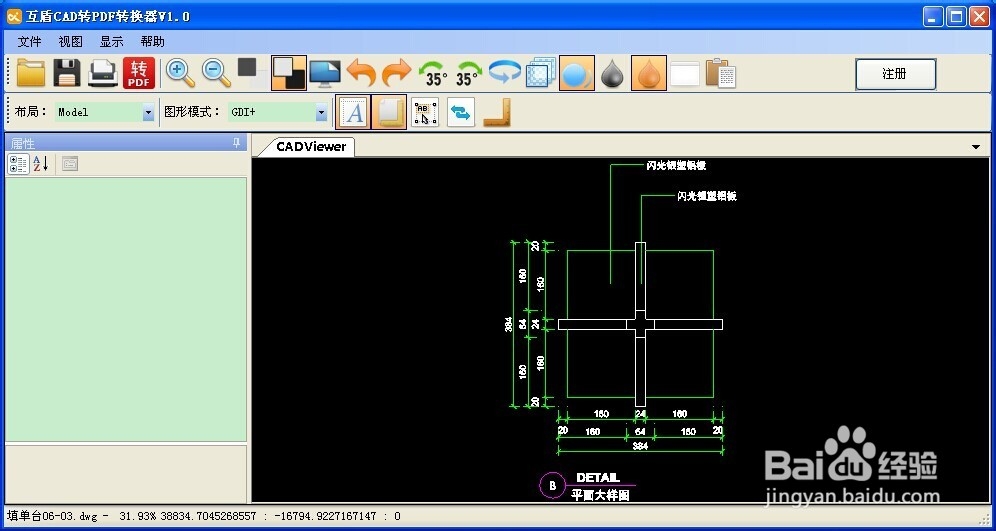Viewport: 996px width, 531px height.
Task: Open the 显示 menu
Action: (111, 42)
